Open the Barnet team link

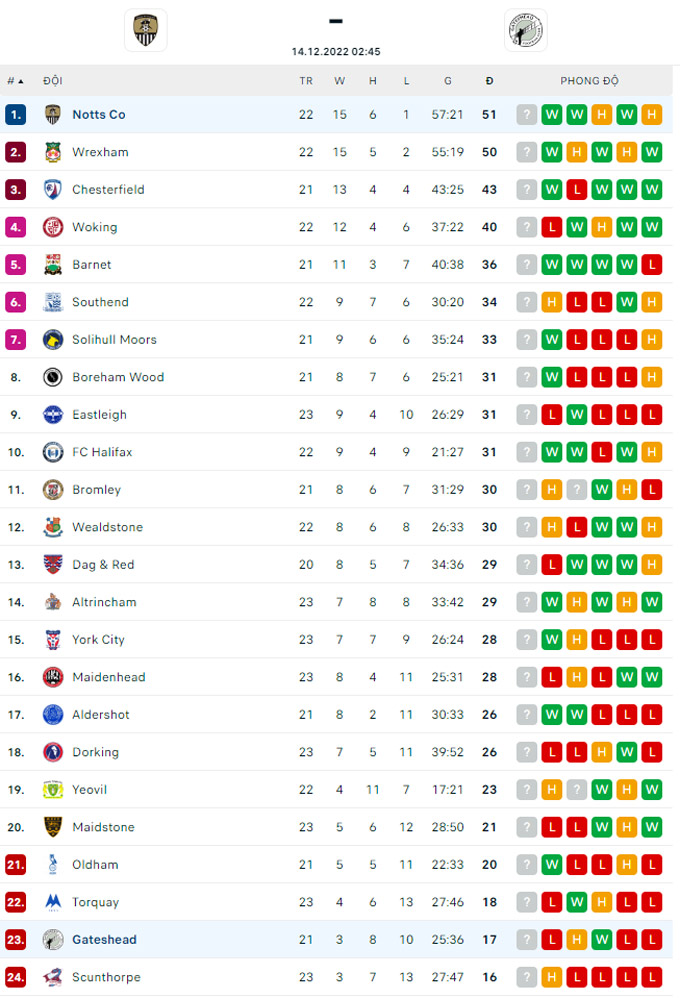[92, 265]
